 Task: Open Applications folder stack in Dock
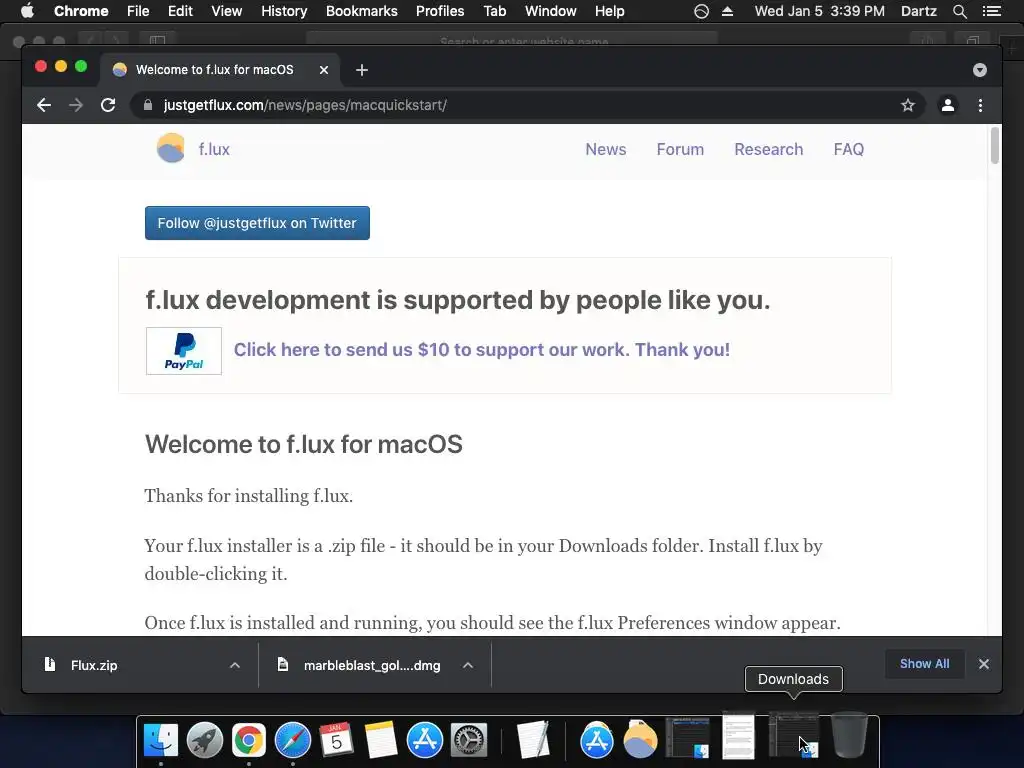click(x=596, y=740)
